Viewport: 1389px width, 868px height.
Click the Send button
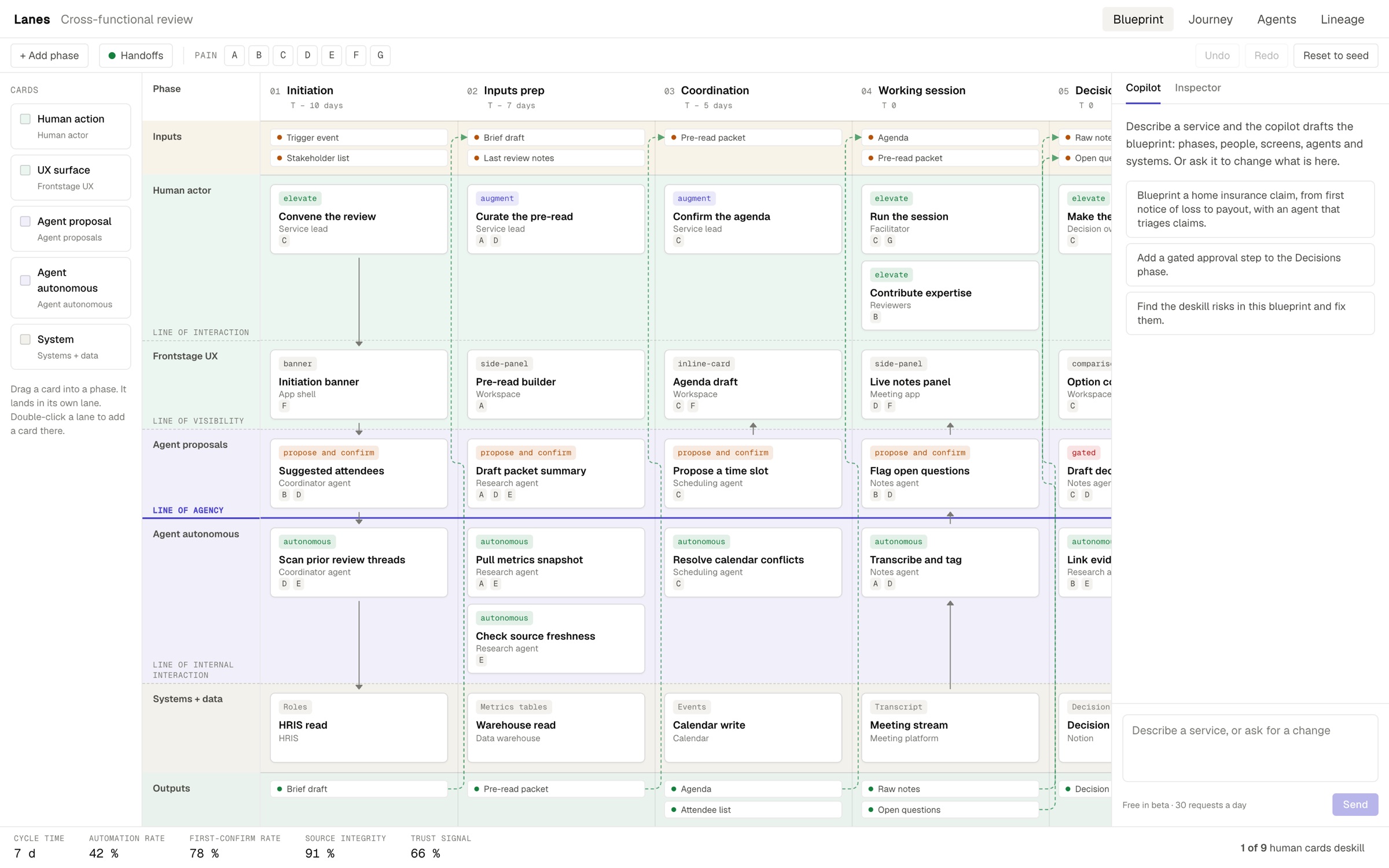pos(1355,804)
